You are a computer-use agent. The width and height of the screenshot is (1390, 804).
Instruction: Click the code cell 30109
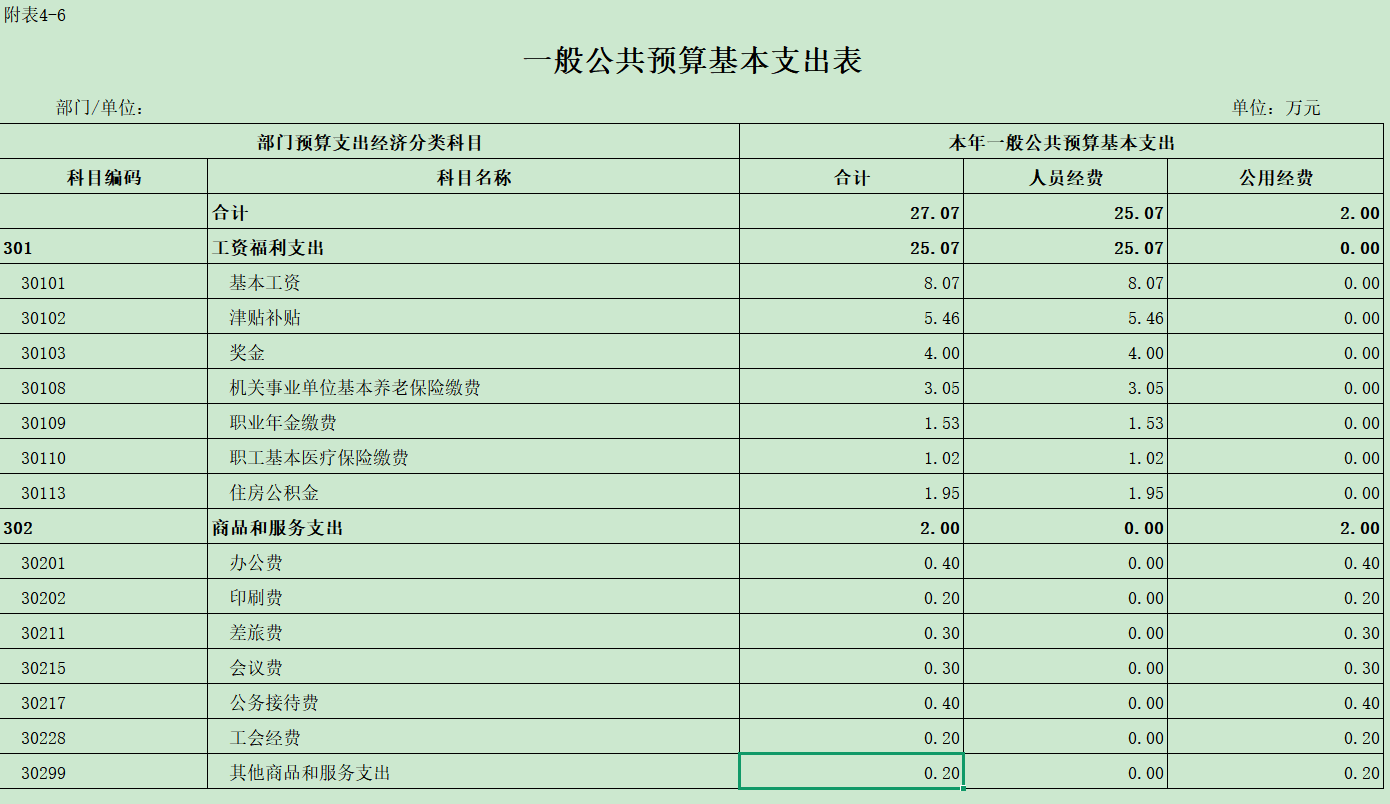tap(104, 422)
